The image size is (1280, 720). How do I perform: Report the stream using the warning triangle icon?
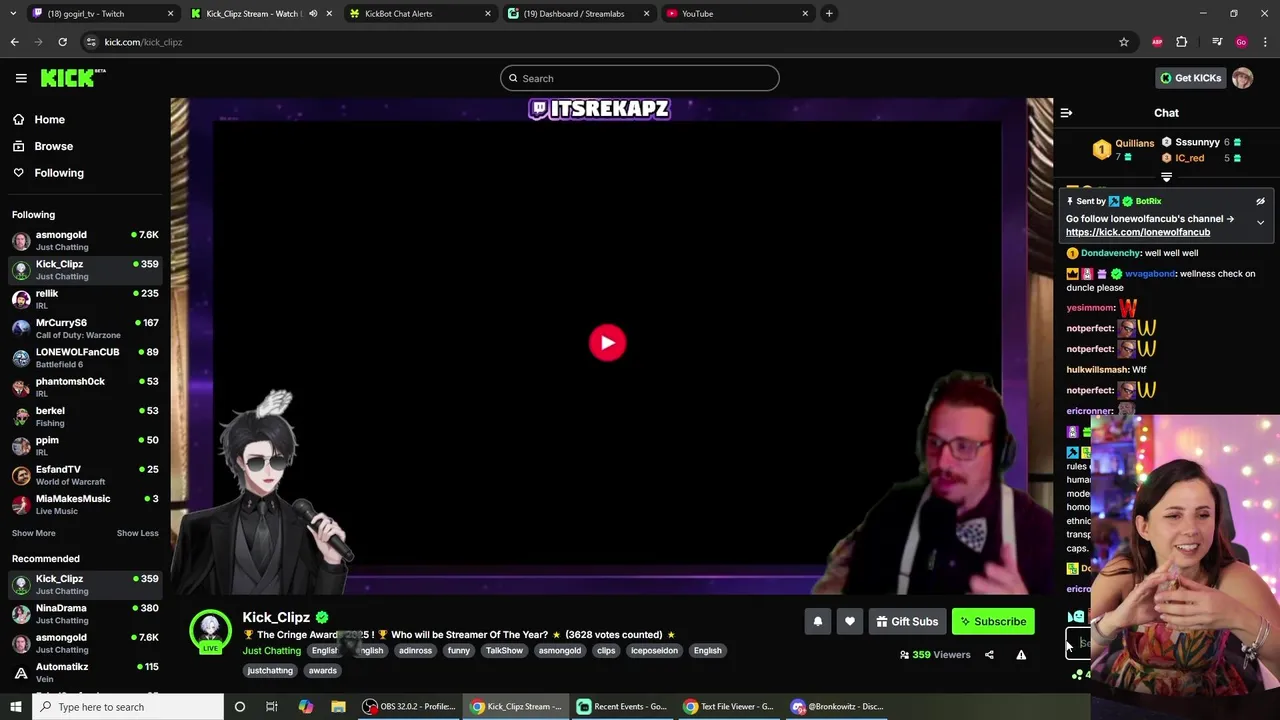(x=1021, y=655)
